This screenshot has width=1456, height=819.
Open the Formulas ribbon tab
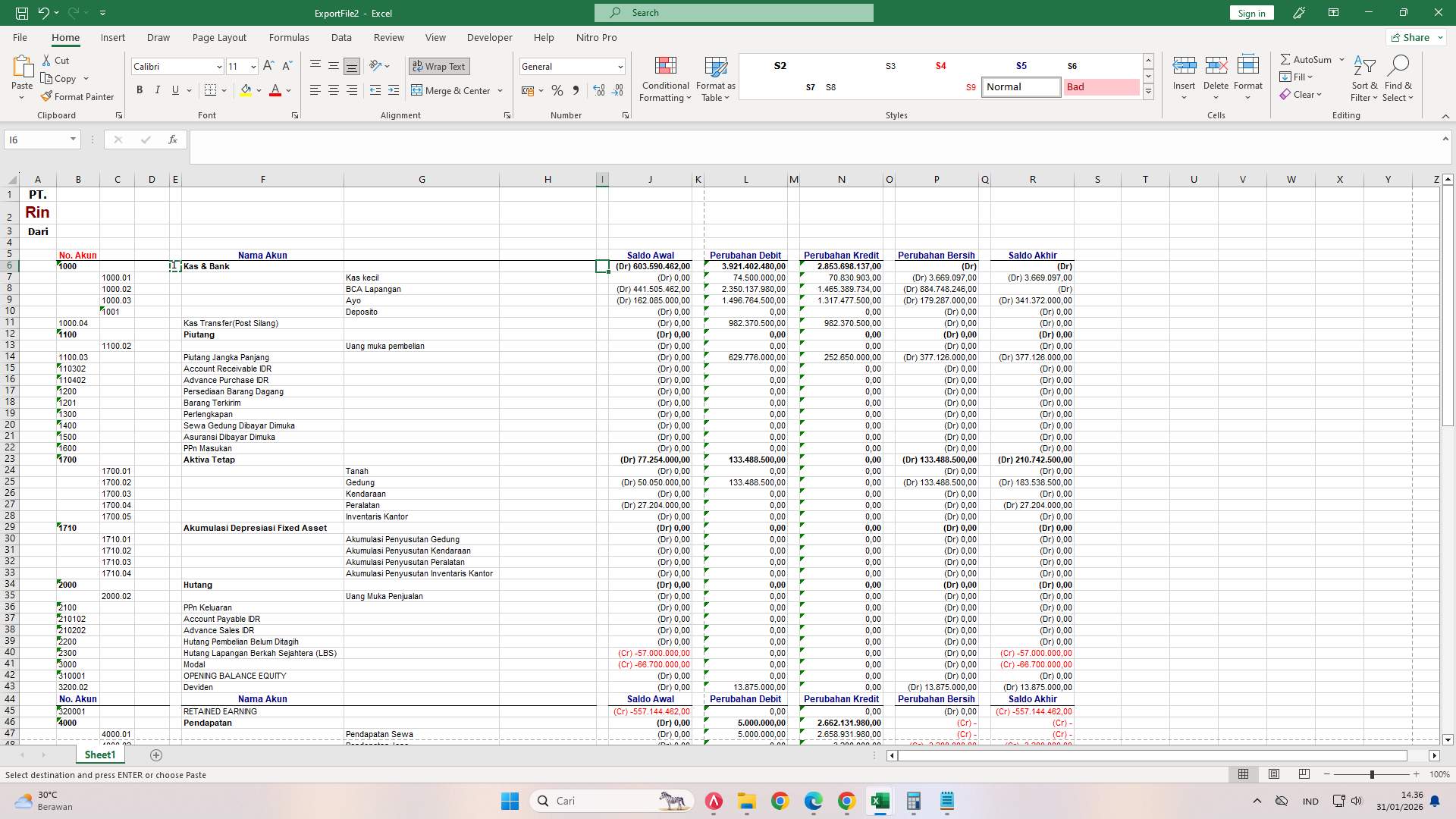tap(288, 37)
